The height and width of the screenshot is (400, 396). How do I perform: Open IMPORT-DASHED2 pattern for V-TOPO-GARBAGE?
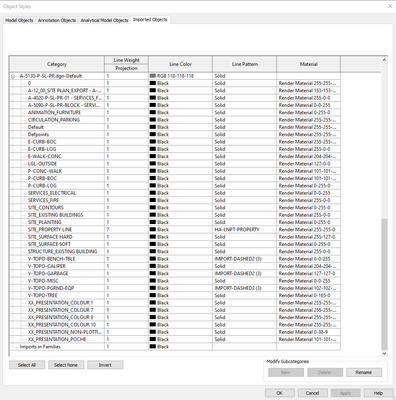[244, 273]
